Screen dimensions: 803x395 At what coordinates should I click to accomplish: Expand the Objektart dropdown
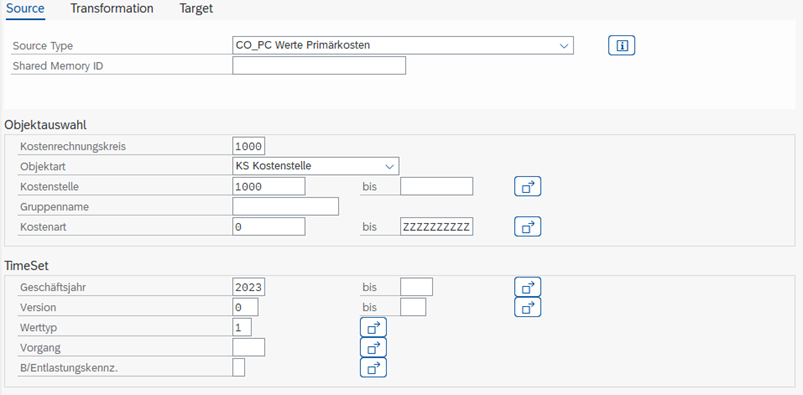point(390,167)
